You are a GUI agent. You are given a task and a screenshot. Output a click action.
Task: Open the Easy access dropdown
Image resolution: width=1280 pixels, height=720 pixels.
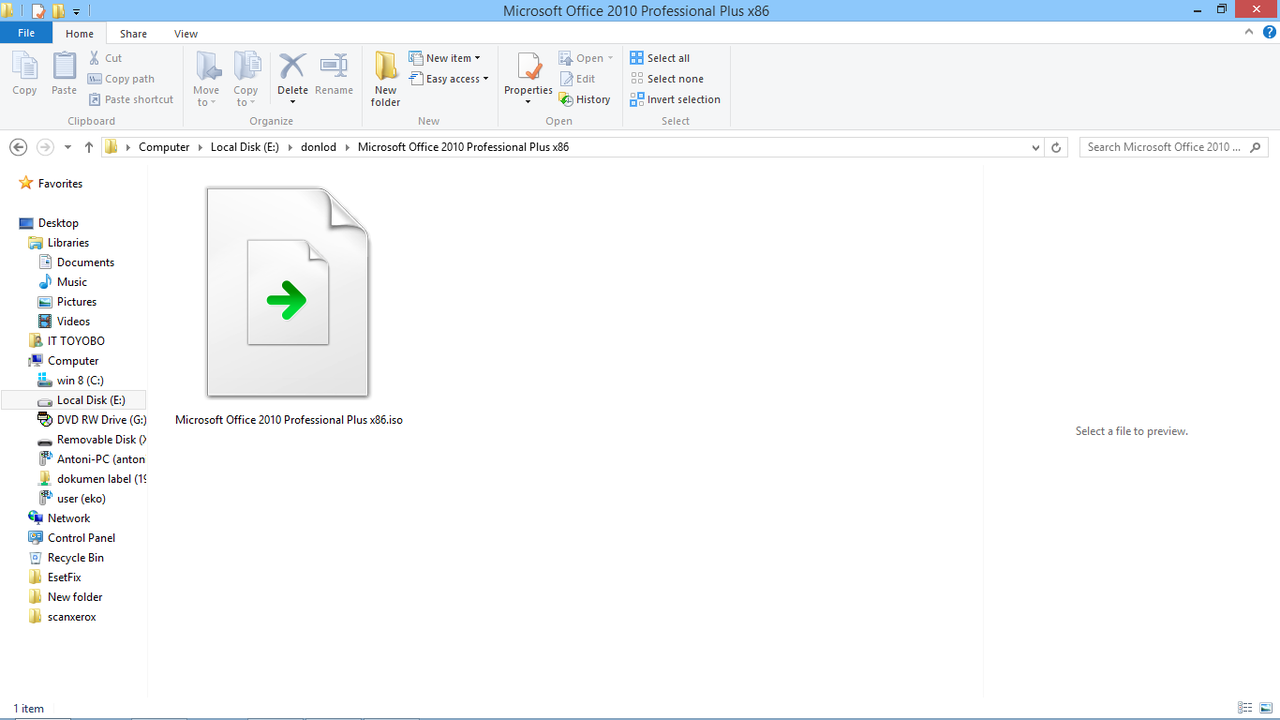tap(449, 79)
